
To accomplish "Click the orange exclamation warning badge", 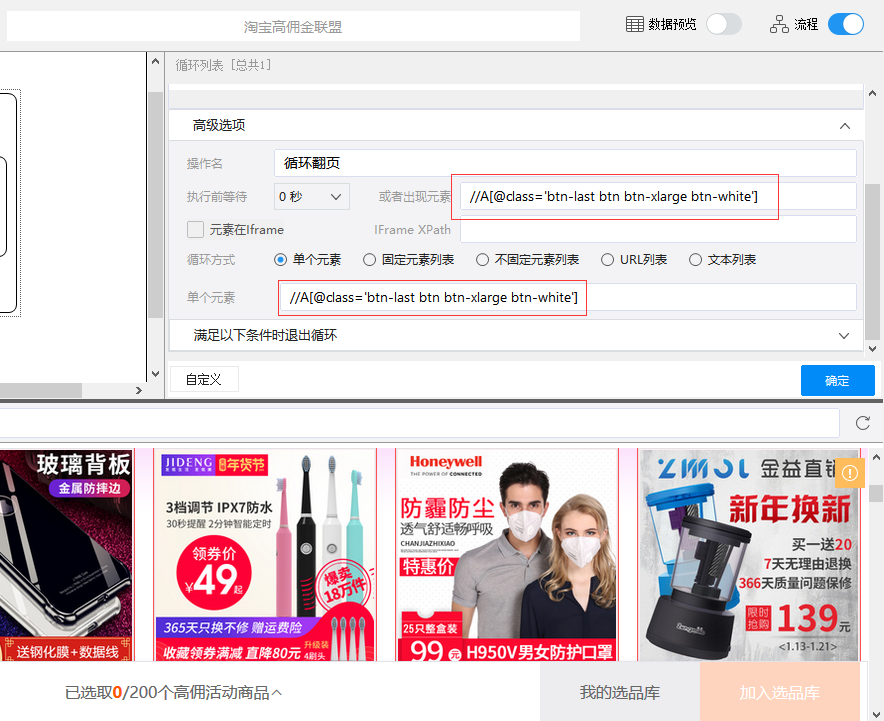I will (850, 473).
